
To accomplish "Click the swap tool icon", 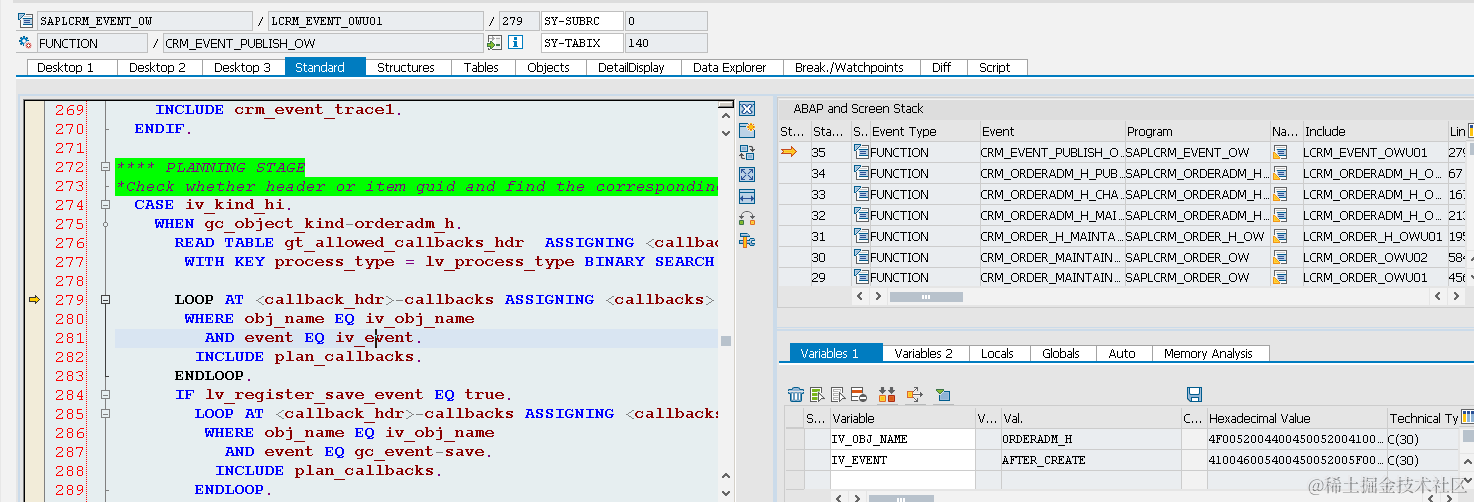I will (x=747, y=153).
